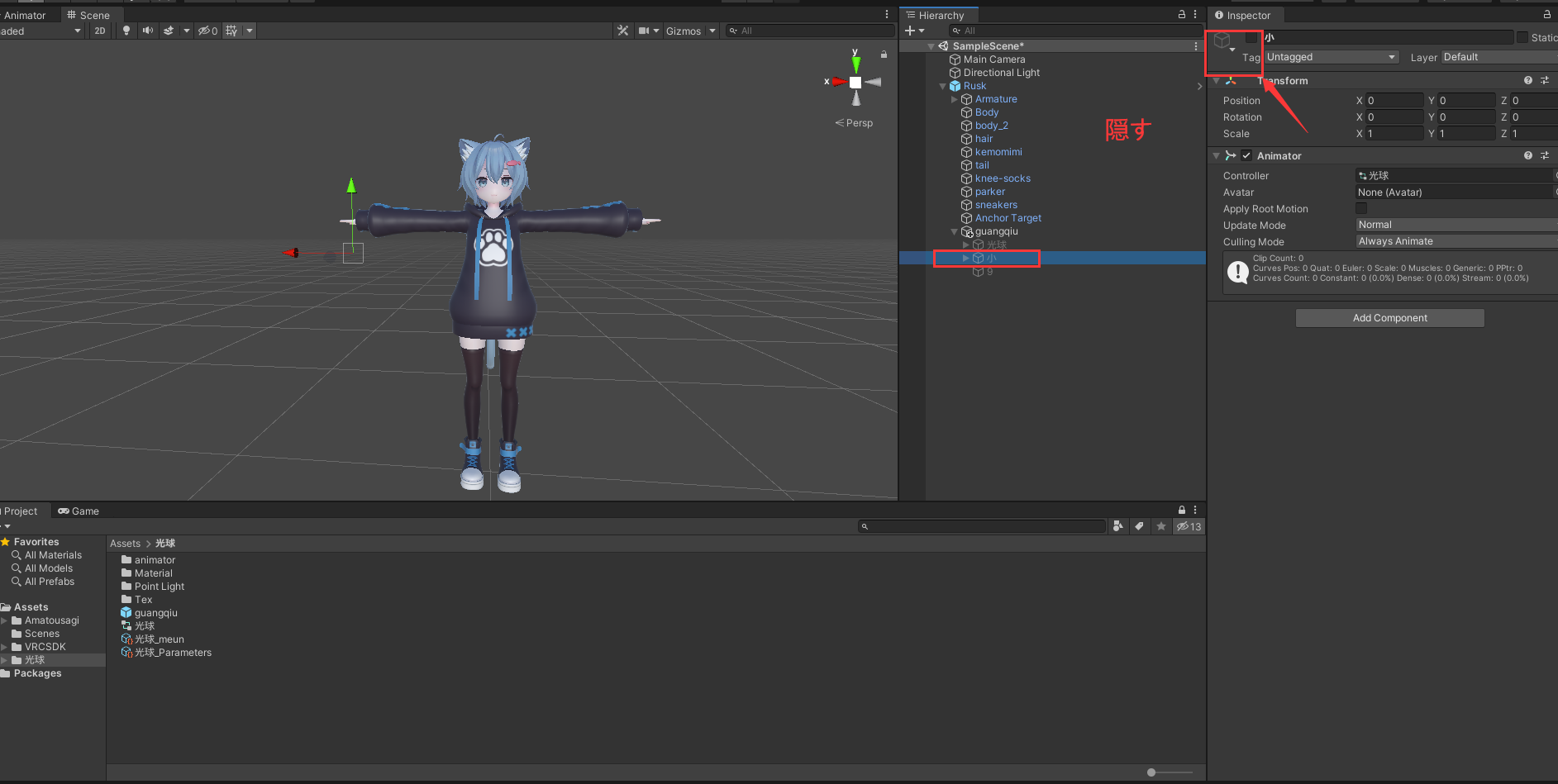The height and width of the screenshot is (784, 1558).
Task: Click the Add Component button
Action: [x=1389, y=318]
